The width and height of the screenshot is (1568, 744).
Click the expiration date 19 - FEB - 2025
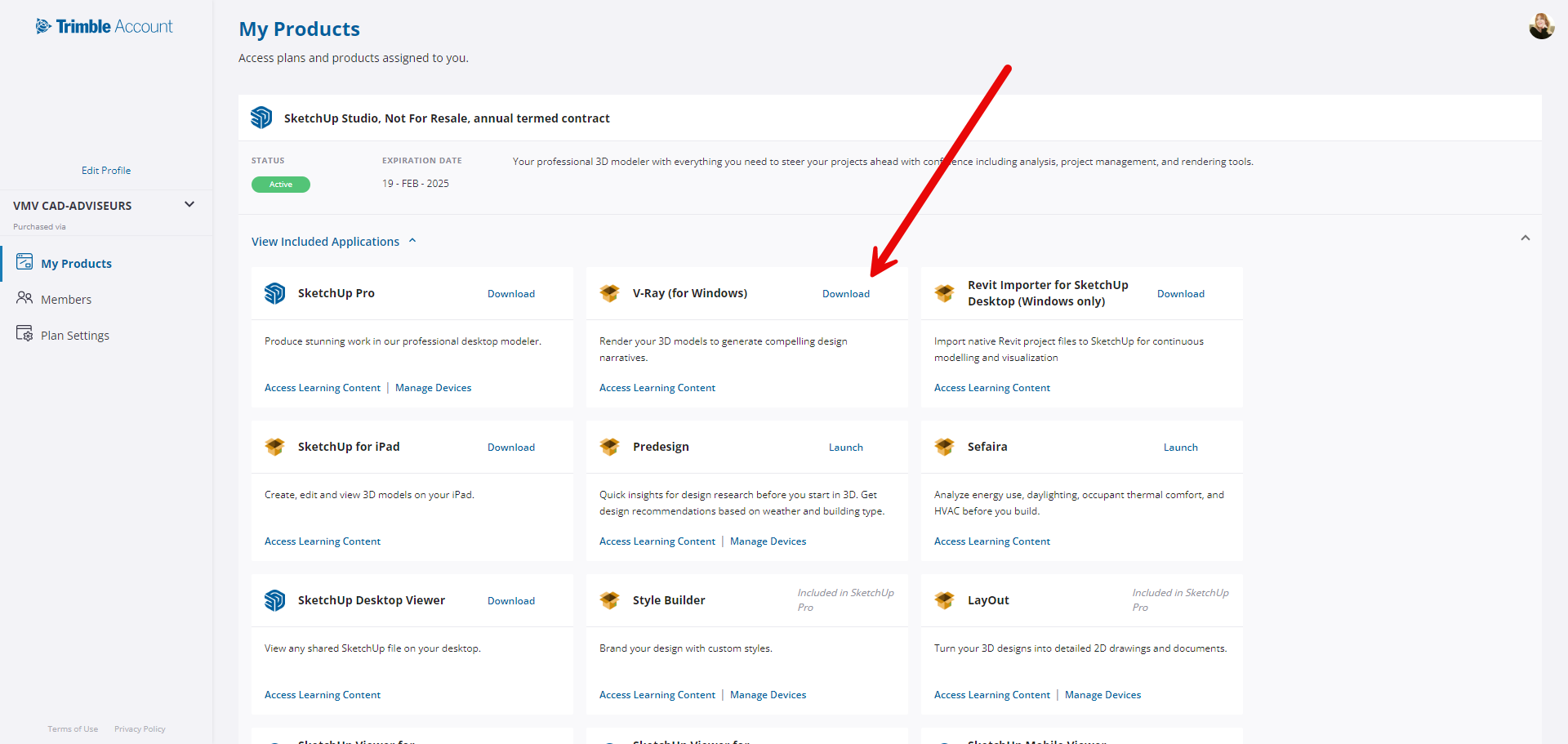click(x=416, y=184)
